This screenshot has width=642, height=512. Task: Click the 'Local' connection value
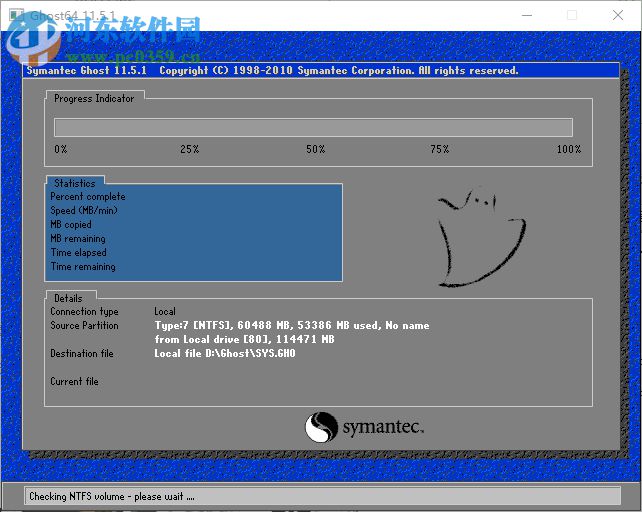165,311
